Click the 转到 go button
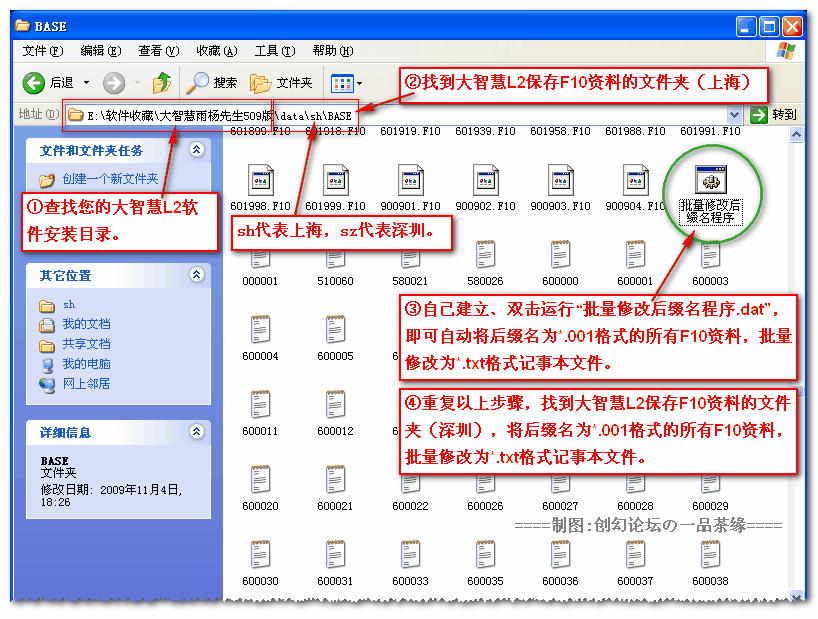818x619 pixels. tap(773, 114)
